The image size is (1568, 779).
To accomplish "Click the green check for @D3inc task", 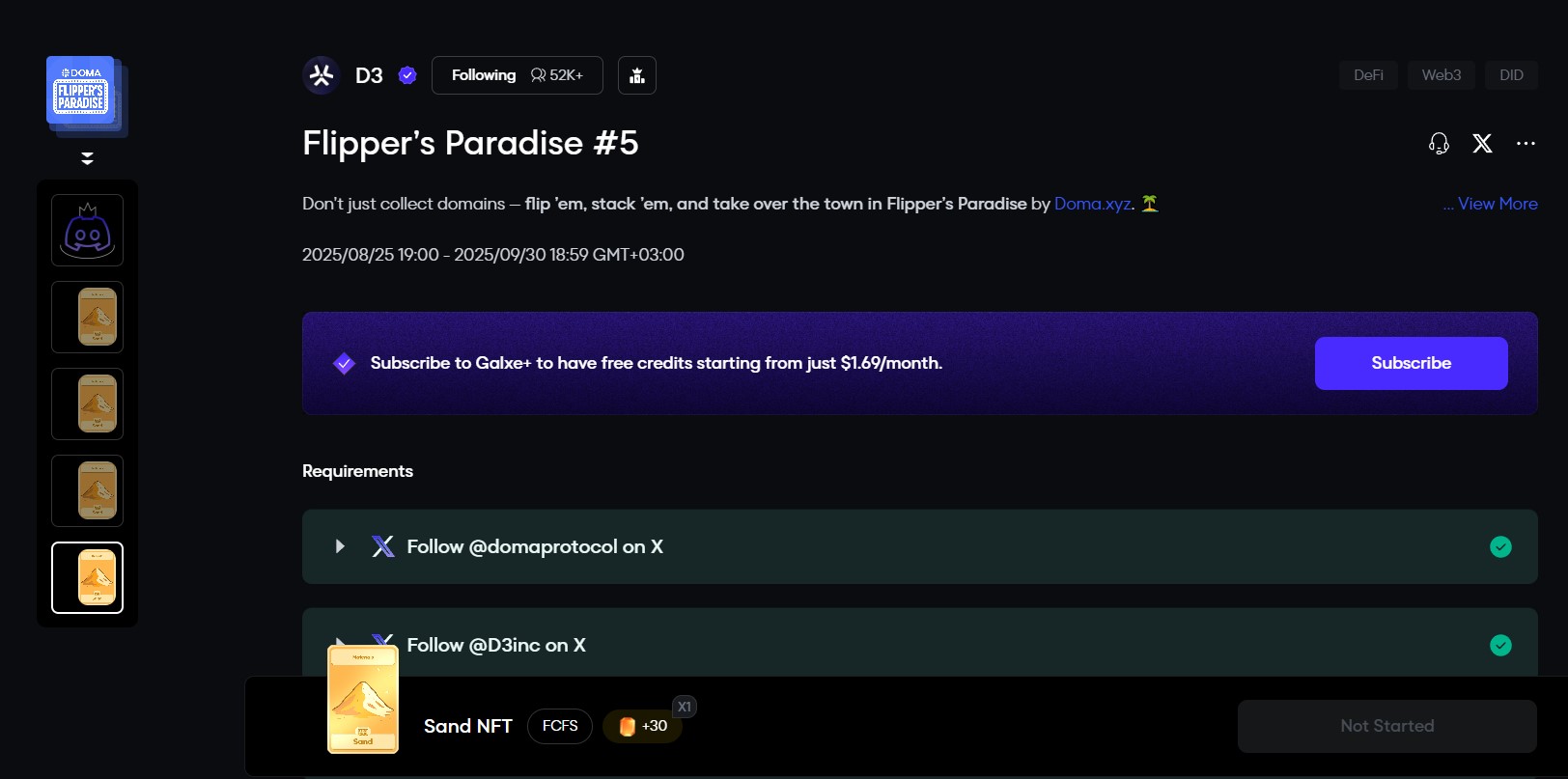I will click(x=1500, y=645).
